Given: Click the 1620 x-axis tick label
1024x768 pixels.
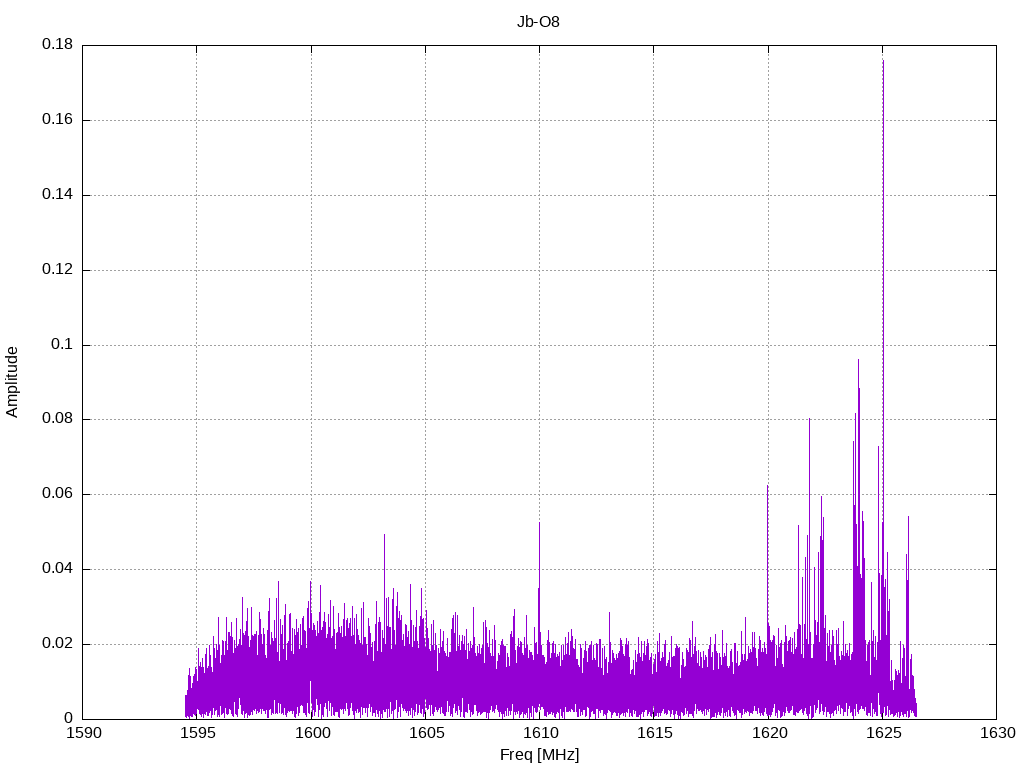Looking at the screenshot, I should click(769, 733).
